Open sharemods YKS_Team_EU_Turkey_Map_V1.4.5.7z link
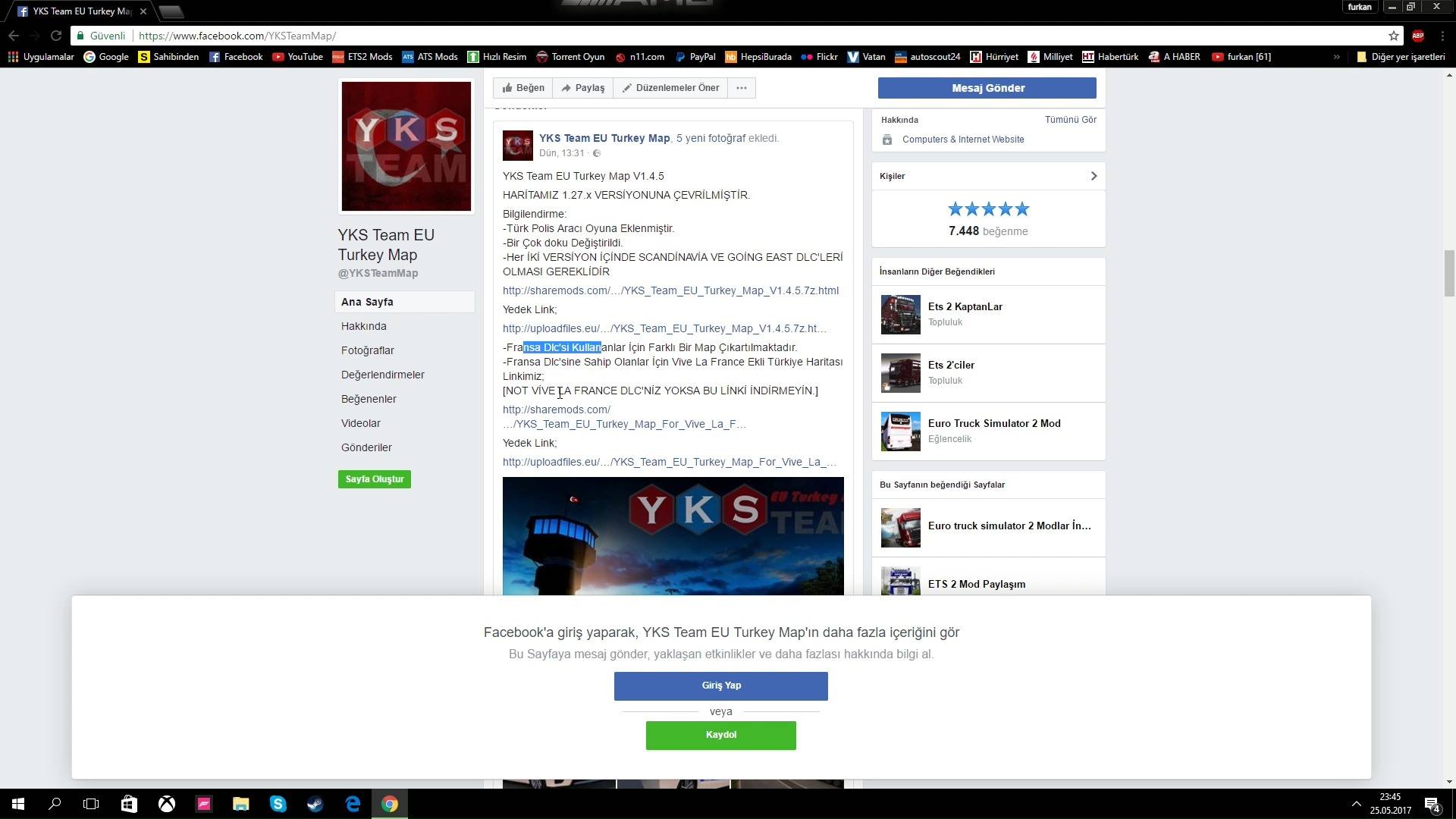The width and height of the screenshot is (1456, 819). click(670, 290)
